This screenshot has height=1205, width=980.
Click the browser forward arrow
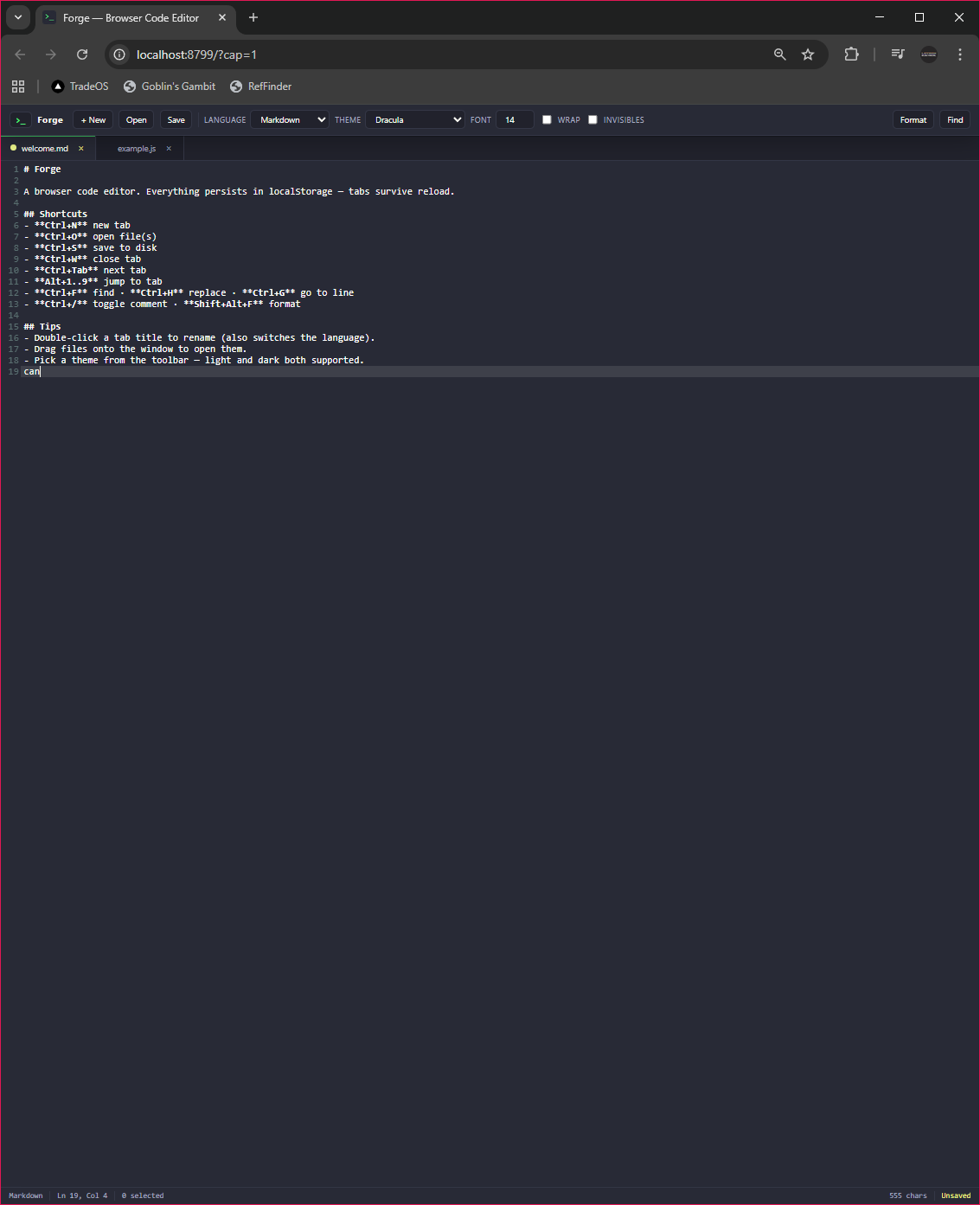51,54
